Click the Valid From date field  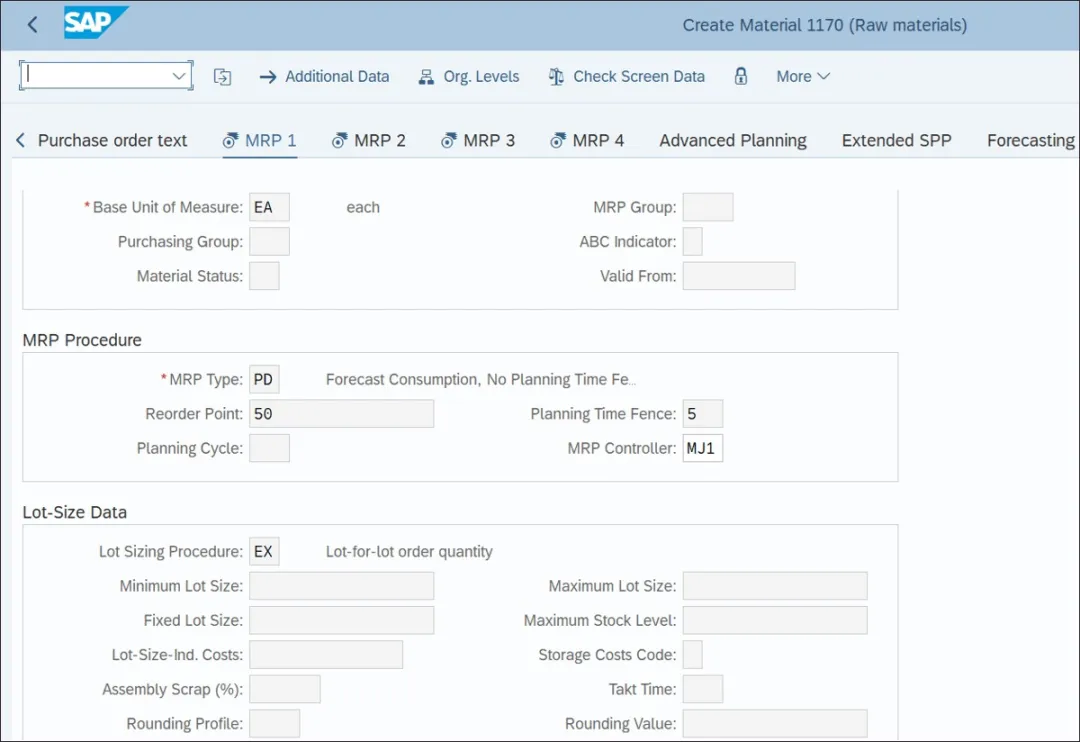point(739,276)
